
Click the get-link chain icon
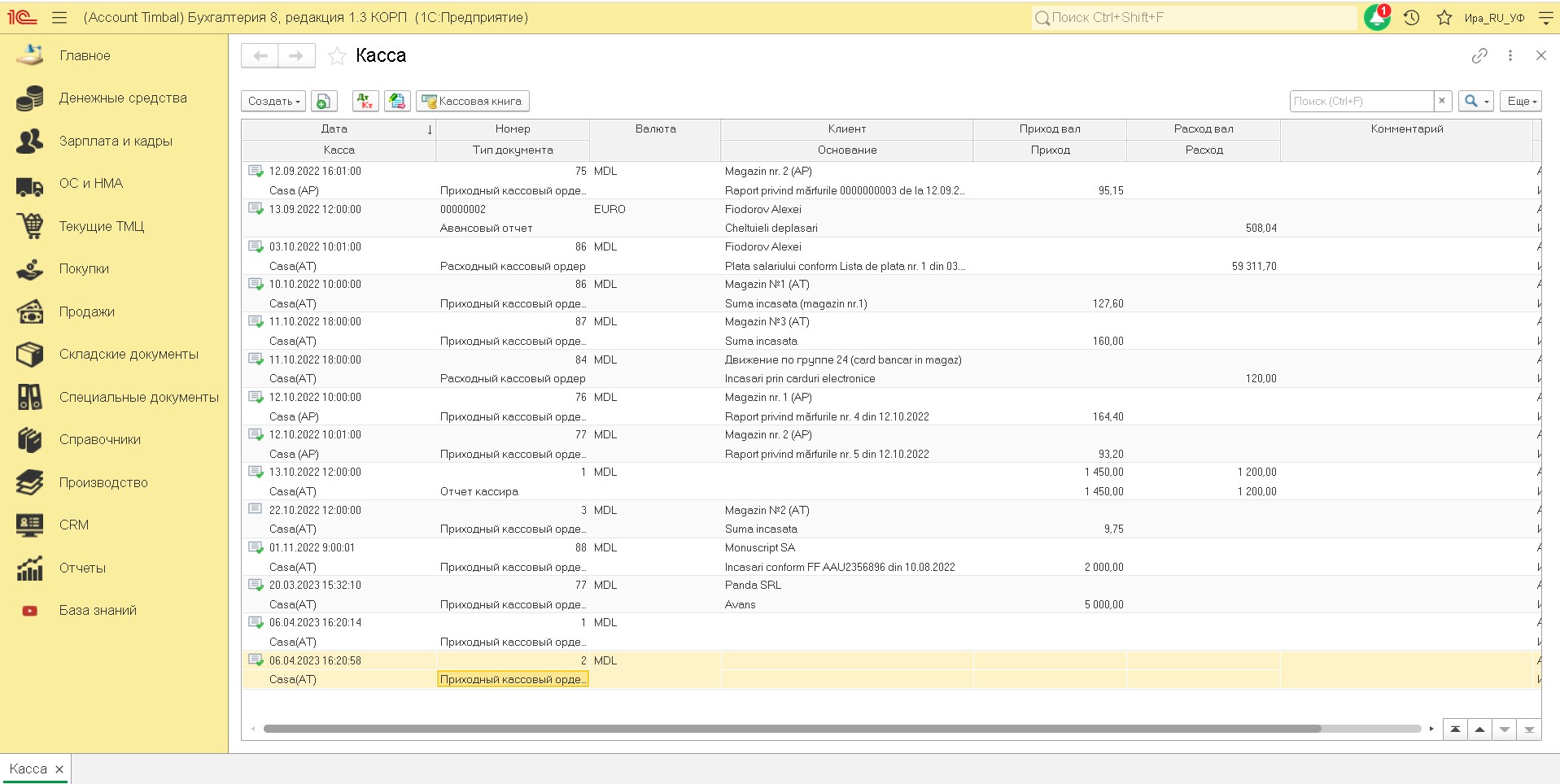tap(1479, 55)
